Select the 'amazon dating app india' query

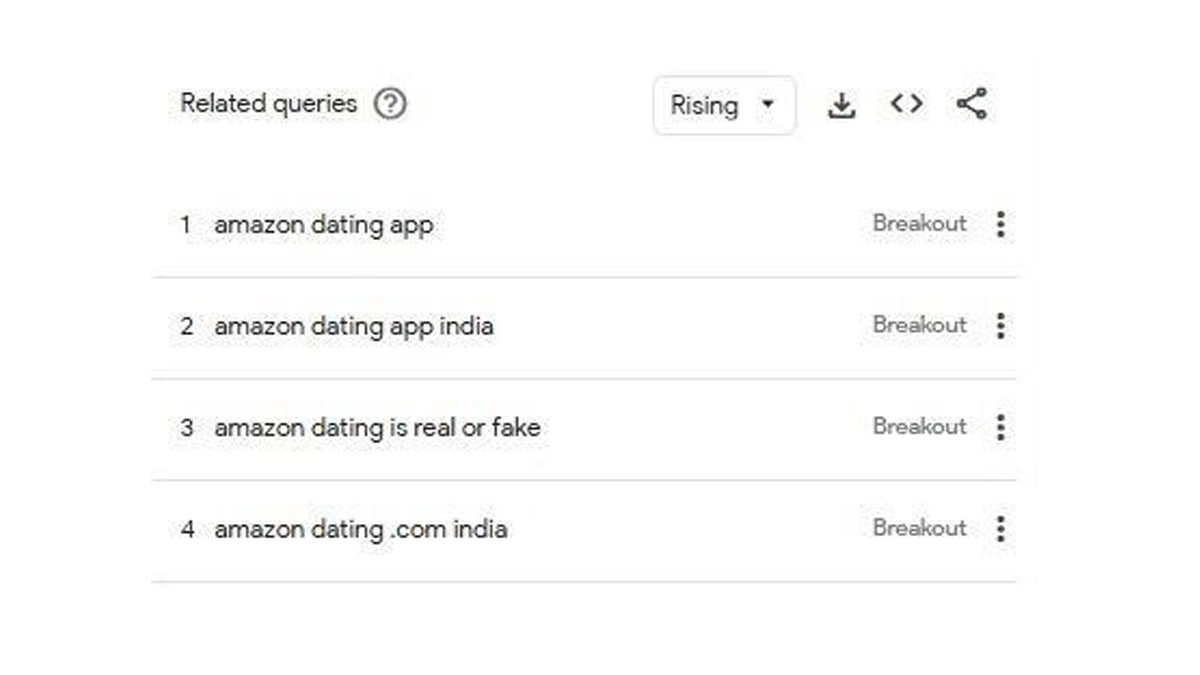pos(353,326)
